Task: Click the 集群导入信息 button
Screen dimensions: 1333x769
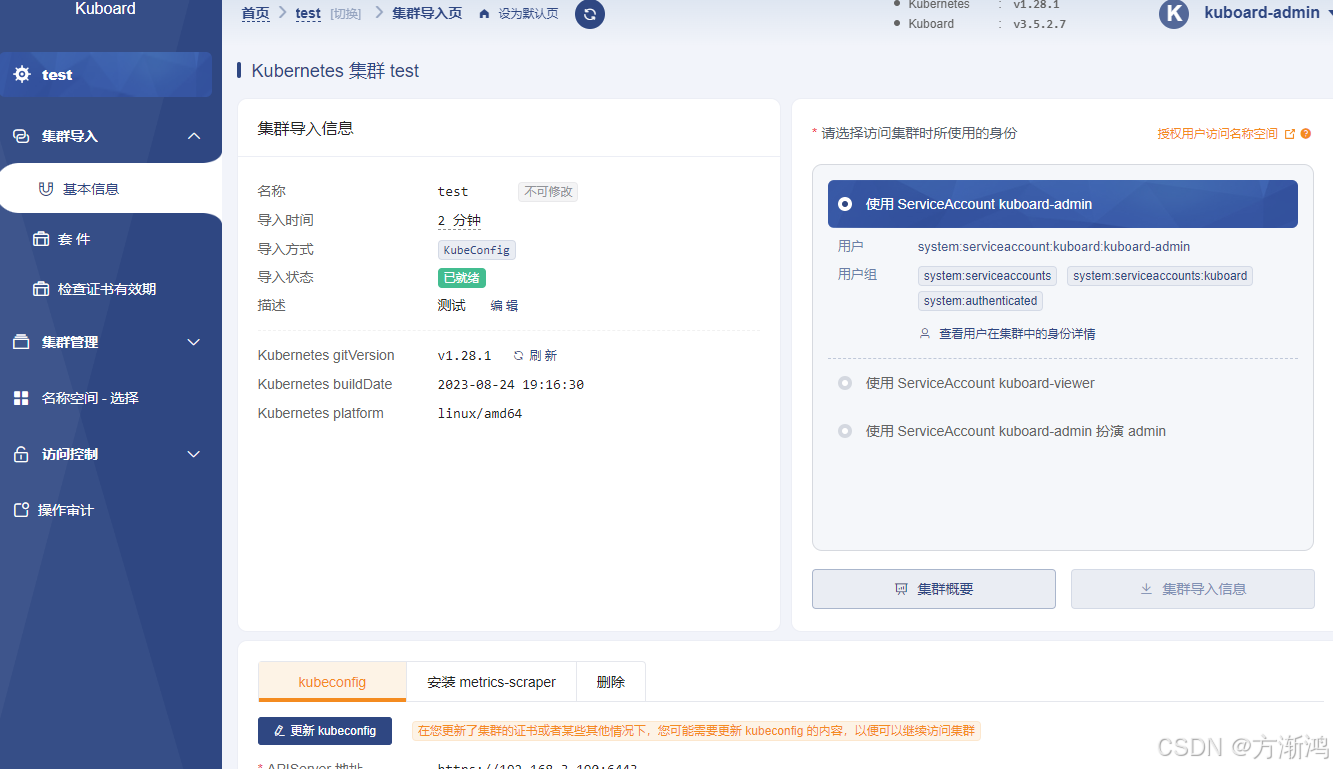Action: click(x=1192, y=589)
